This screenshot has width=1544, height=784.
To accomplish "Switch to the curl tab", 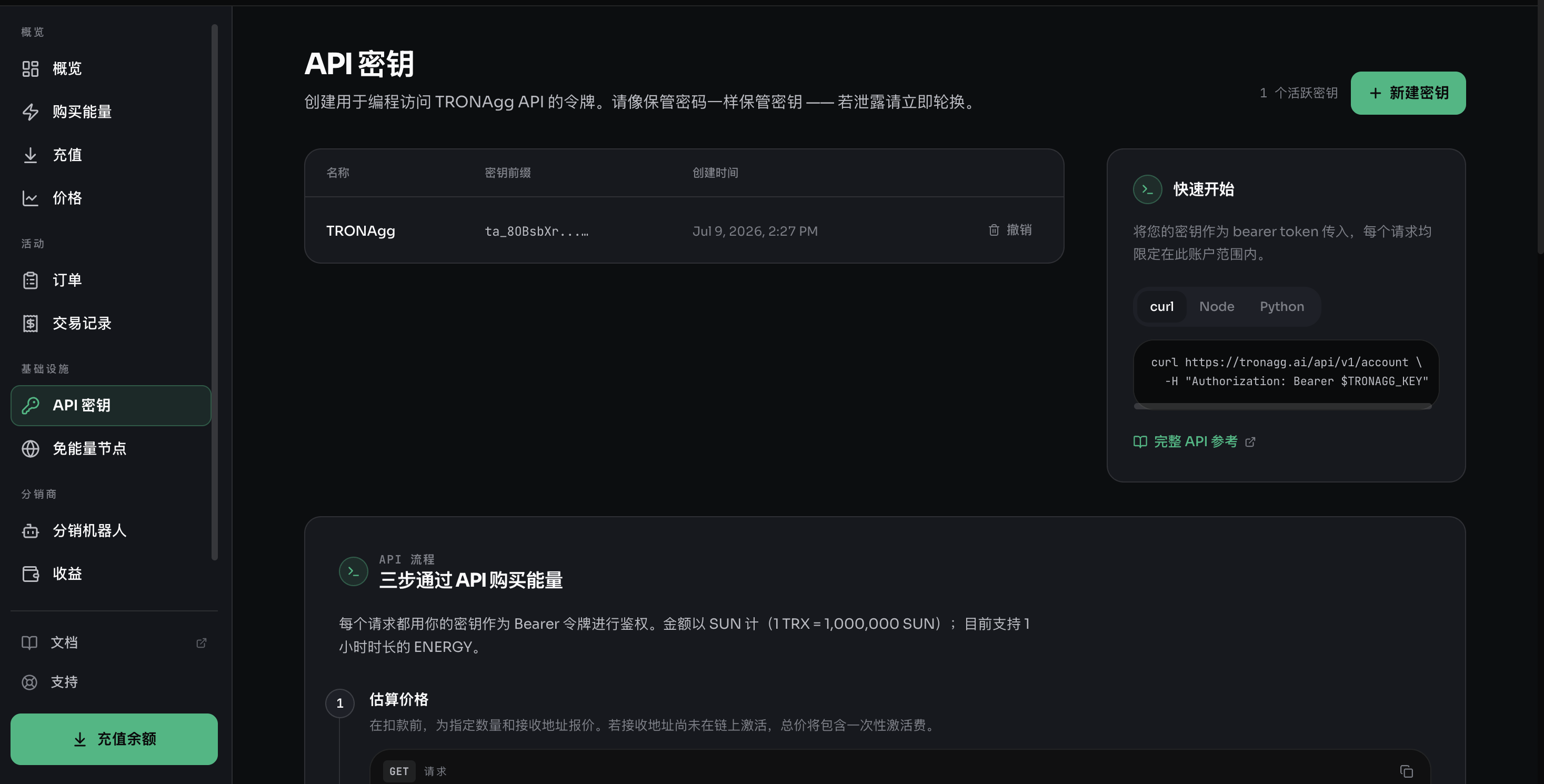I will [x=1161, y=306].
